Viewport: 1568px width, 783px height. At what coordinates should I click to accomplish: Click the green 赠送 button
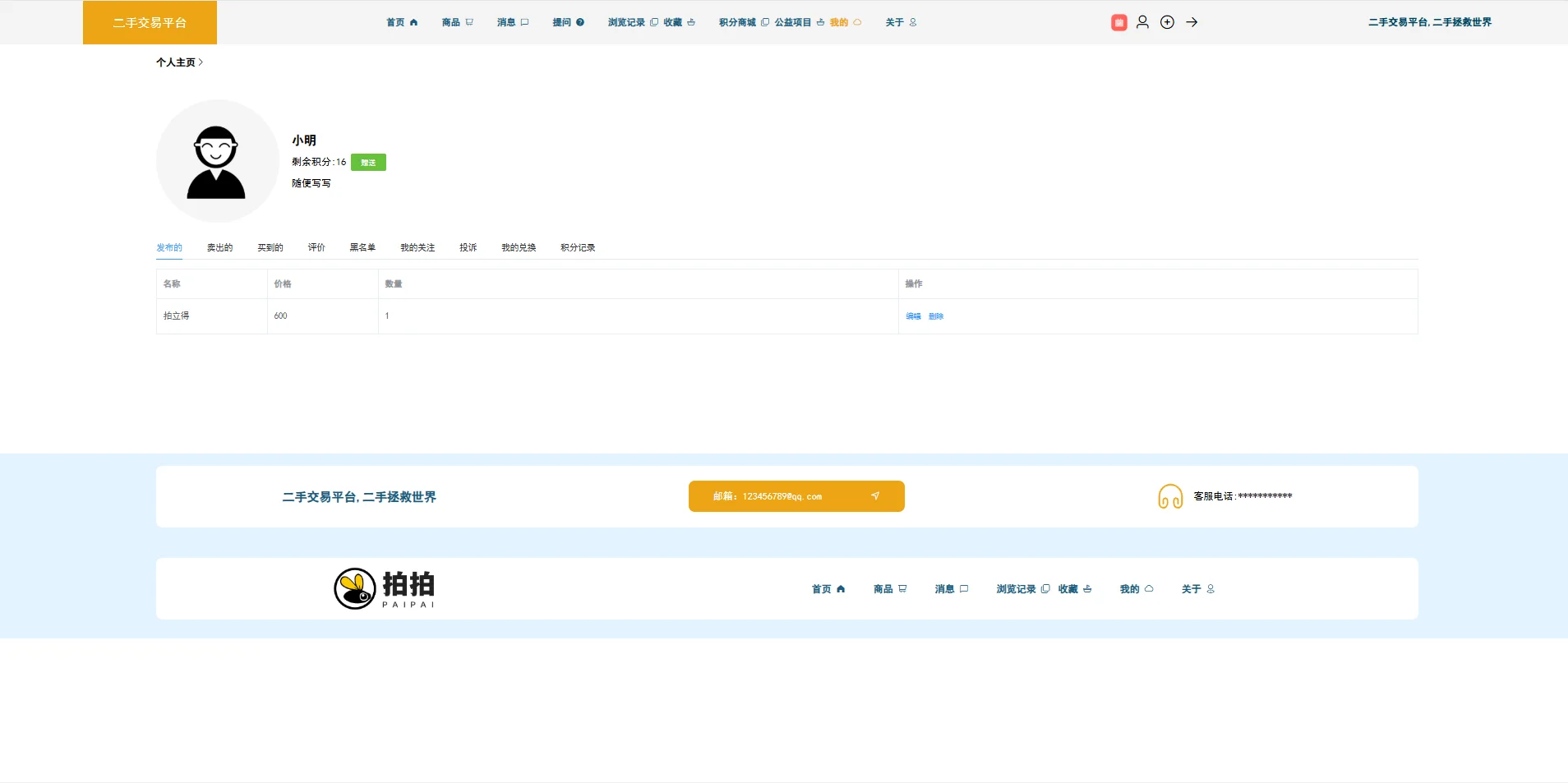367,162
